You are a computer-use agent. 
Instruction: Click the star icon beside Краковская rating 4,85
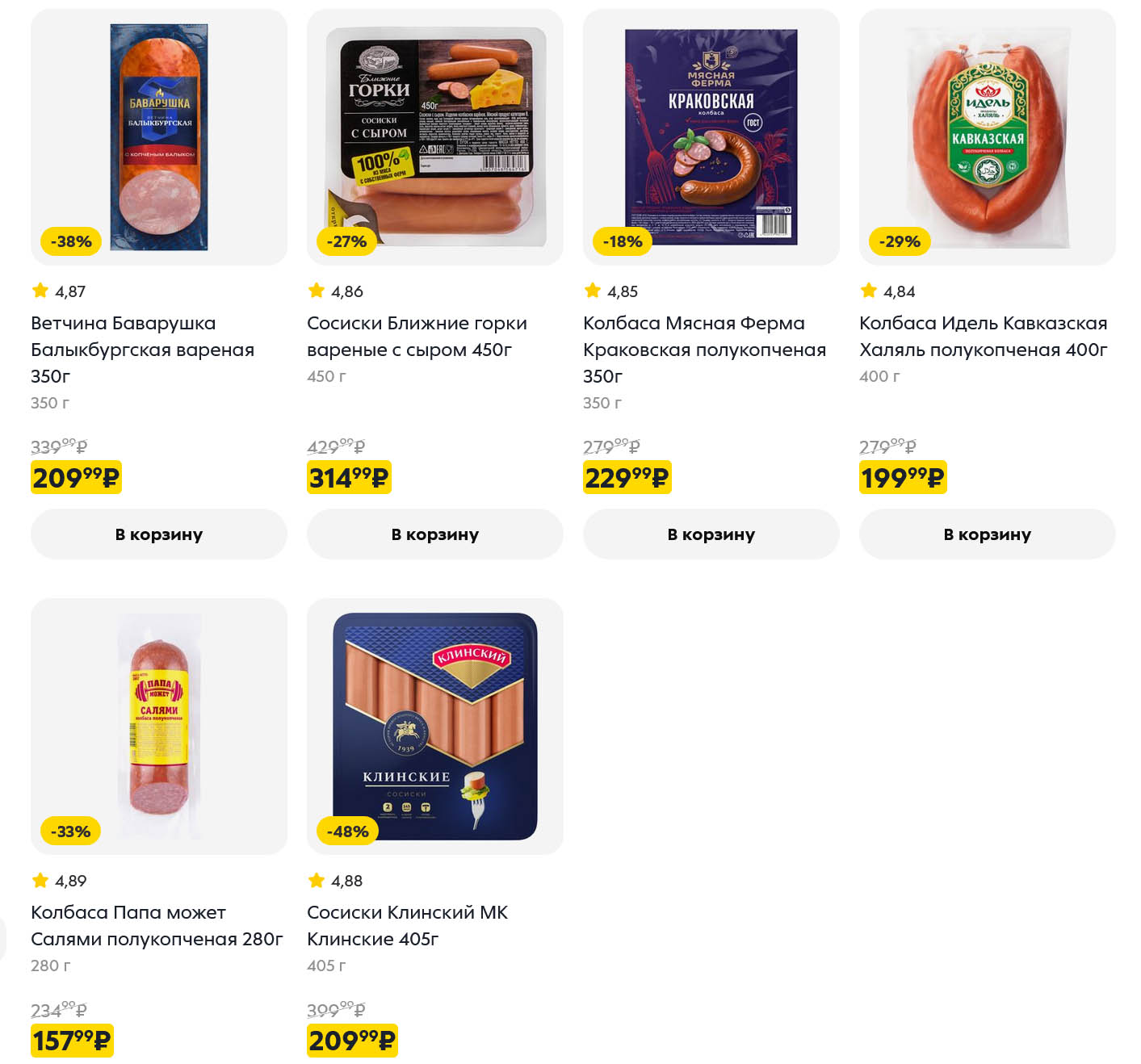click(593, 291)
